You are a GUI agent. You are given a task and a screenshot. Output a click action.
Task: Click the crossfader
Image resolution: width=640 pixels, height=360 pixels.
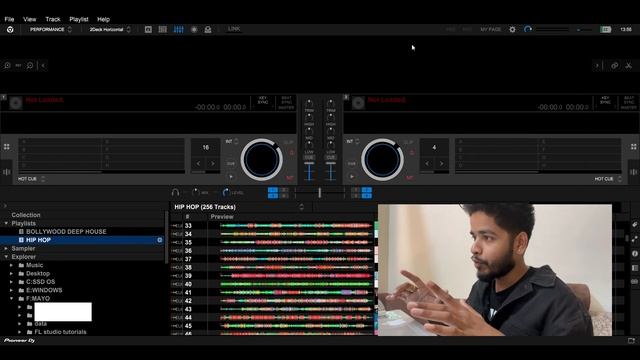320,192
